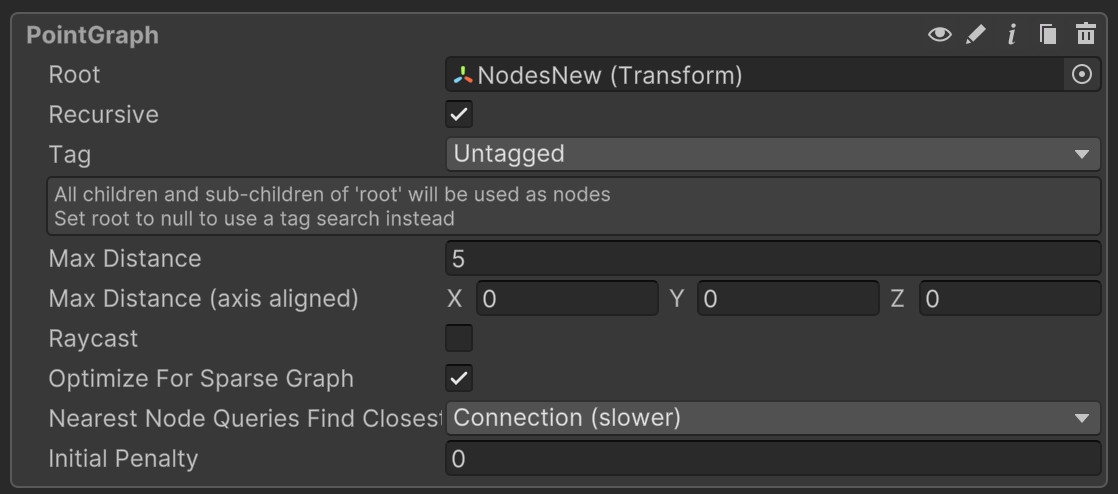Delete the PointGraph using trash icon

pyautogui.click(x=1085, y=35)
